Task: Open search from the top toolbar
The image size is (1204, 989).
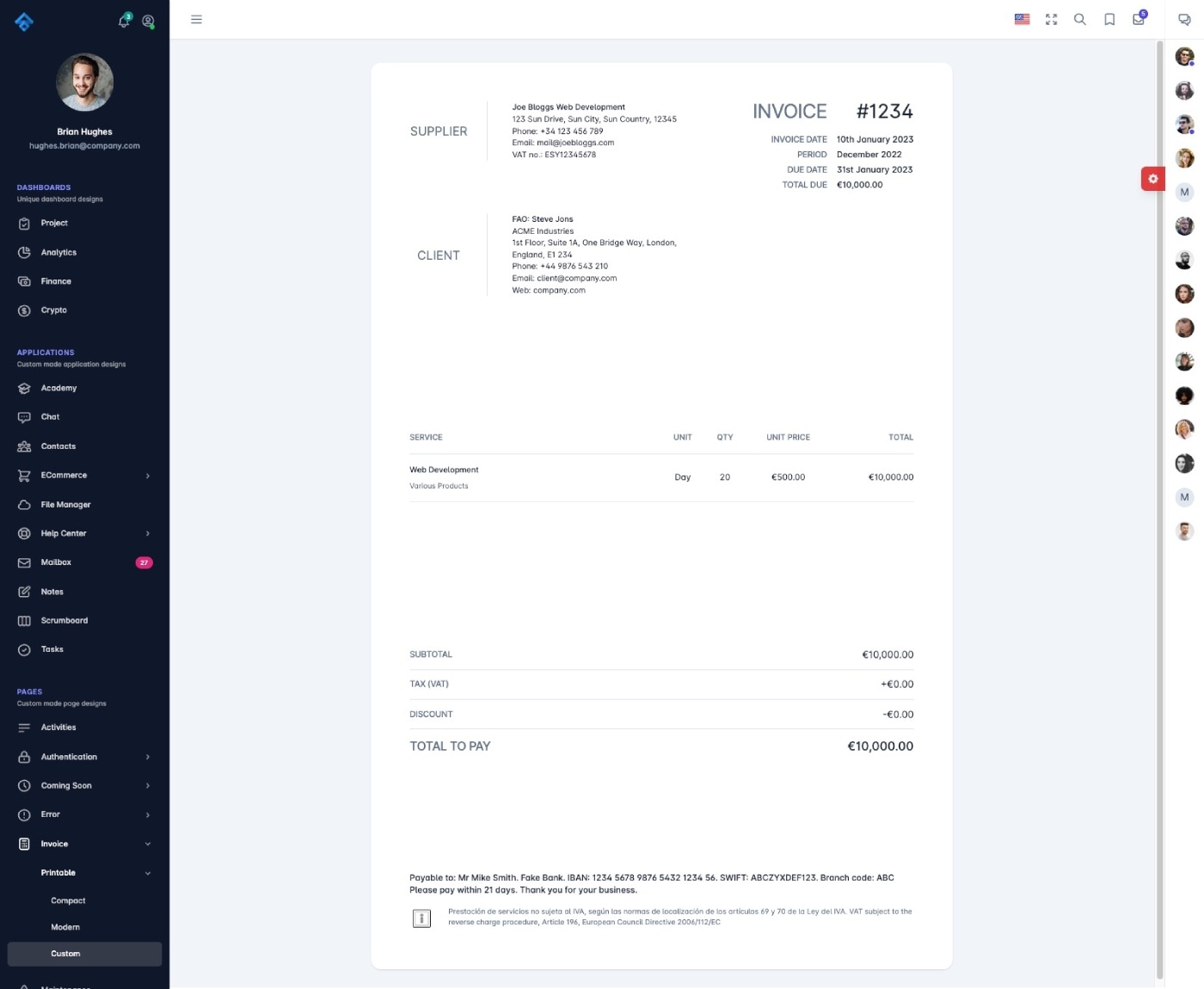Action: coord(1080,19)
